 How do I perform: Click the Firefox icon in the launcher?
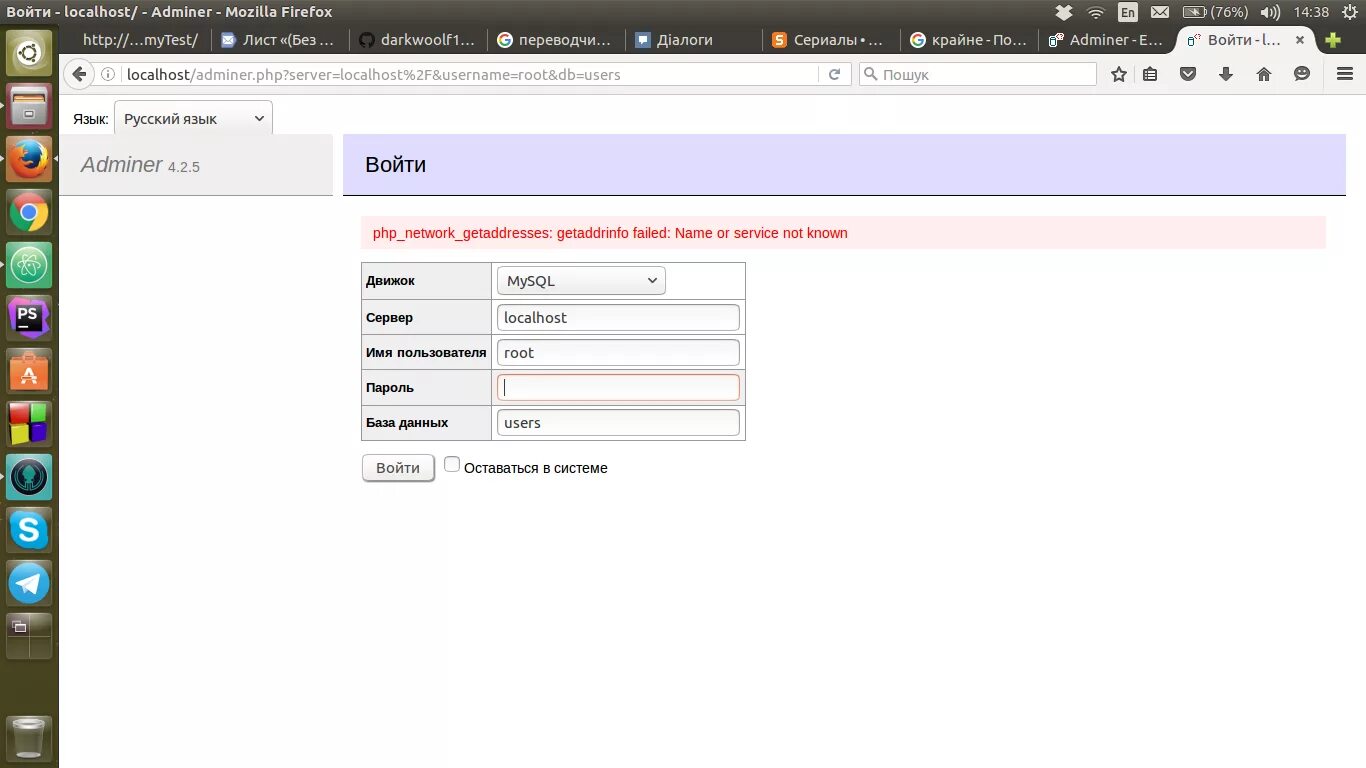click(x=29, y=159)
